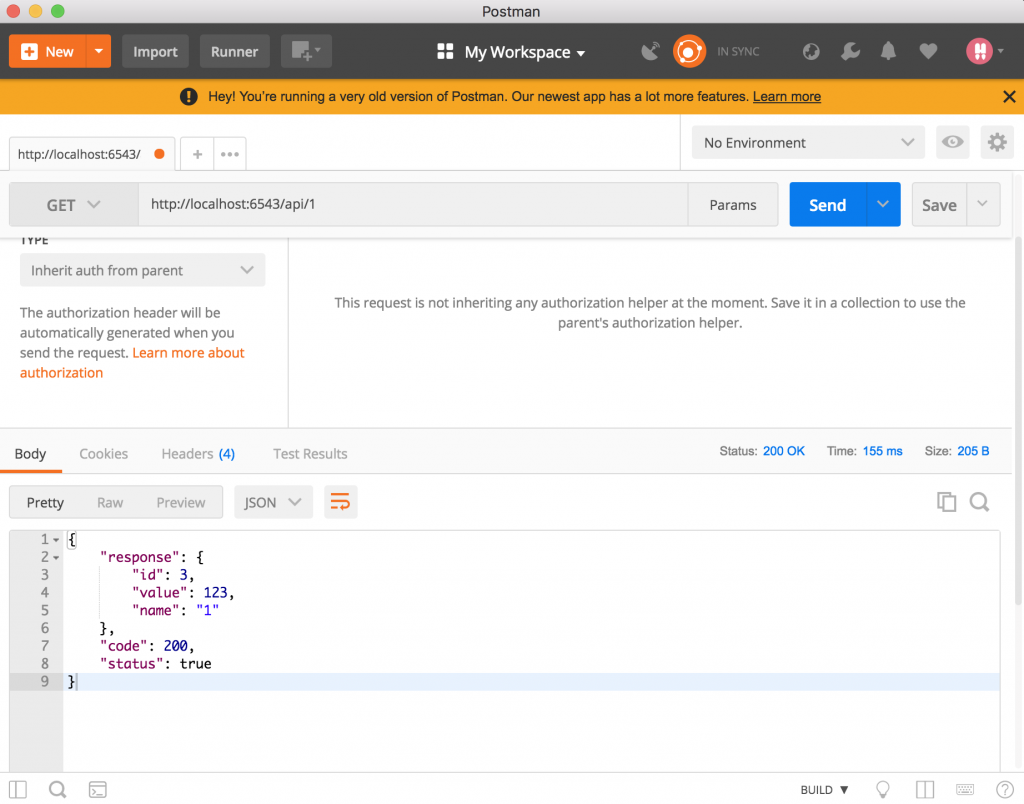Collapse the response object fold arrow
Viewport: 1024px width, 804px height.
(56, 558)
